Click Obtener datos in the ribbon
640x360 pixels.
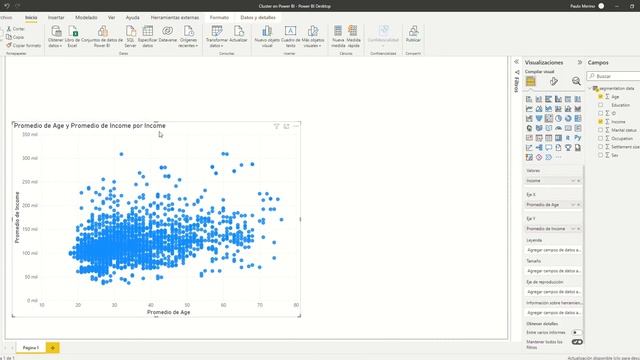coord(56,36)
